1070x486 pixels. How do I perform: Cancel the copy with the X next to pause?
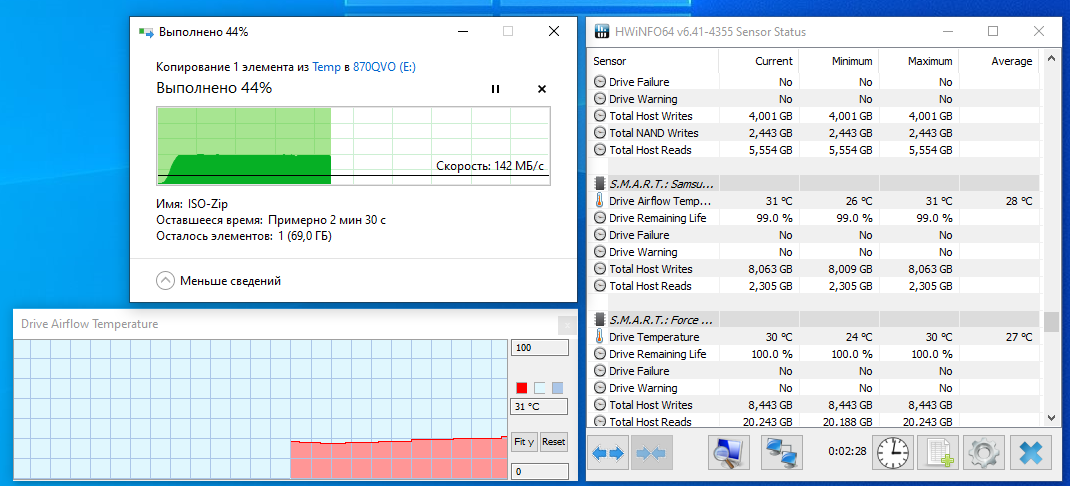point(542,89)
